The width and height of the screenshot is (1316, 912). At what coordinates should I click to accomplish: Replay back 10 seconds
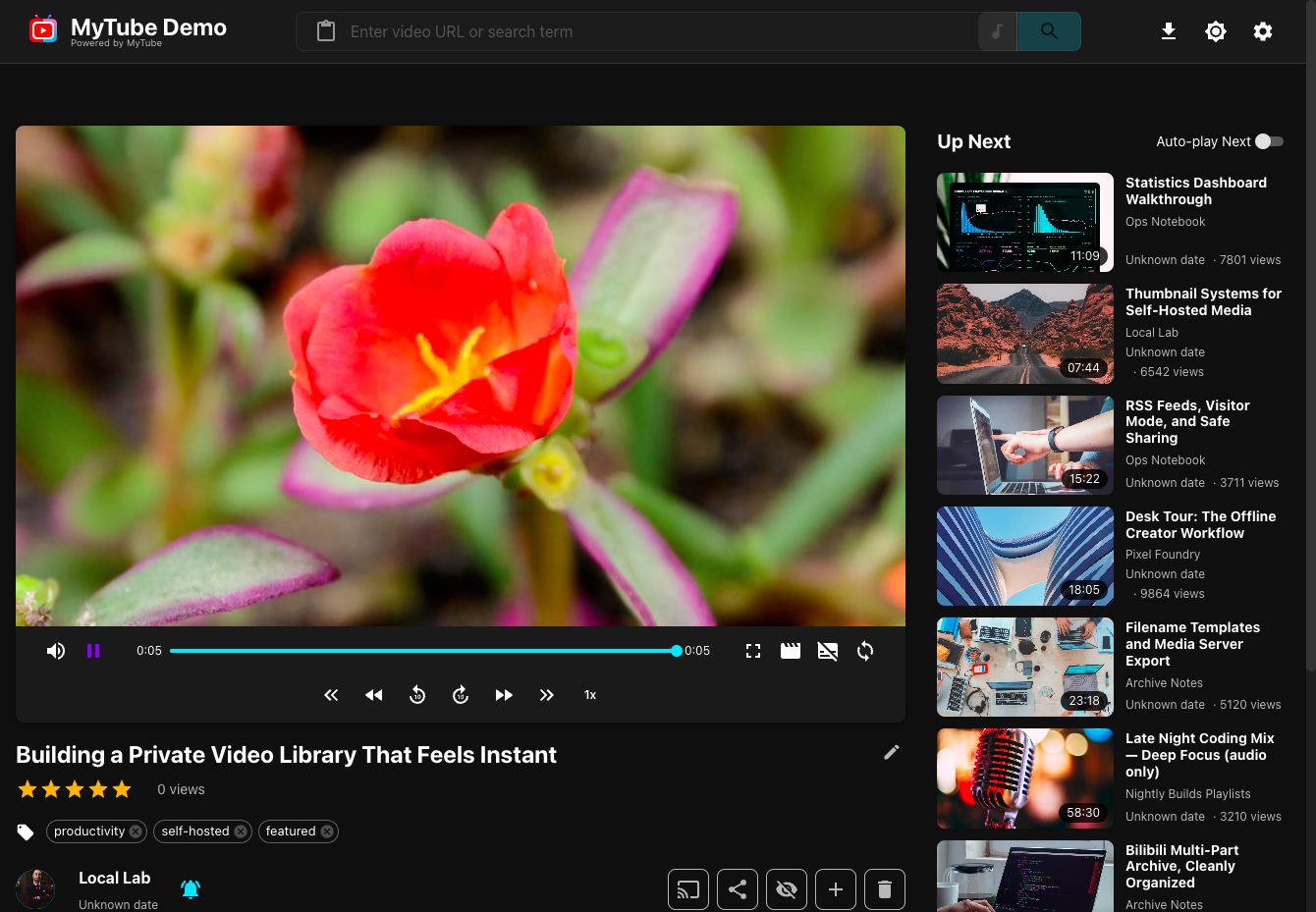coord(417,695)
